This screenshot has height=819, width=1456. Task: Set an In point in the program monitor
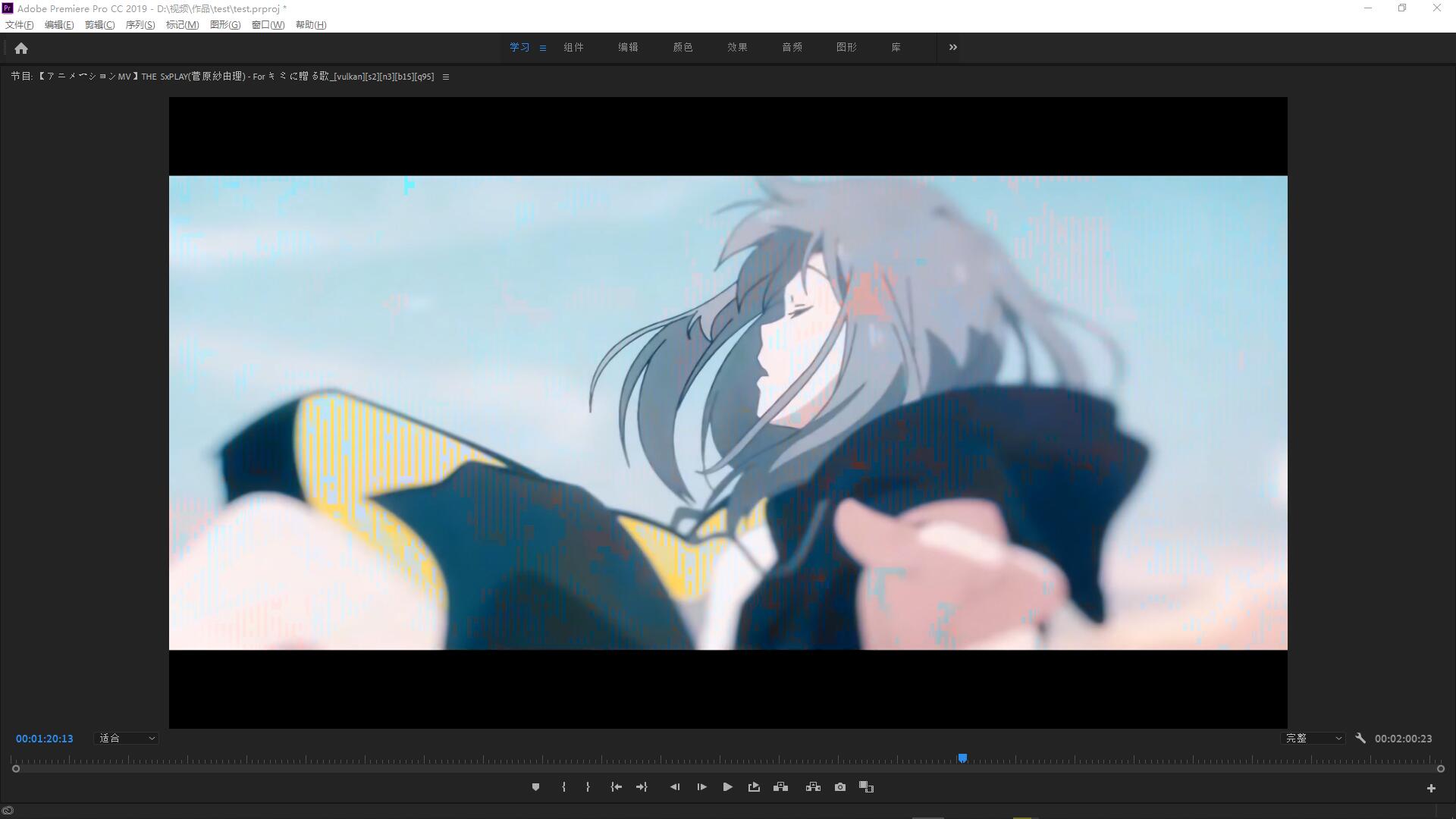(x=563, y=786)
